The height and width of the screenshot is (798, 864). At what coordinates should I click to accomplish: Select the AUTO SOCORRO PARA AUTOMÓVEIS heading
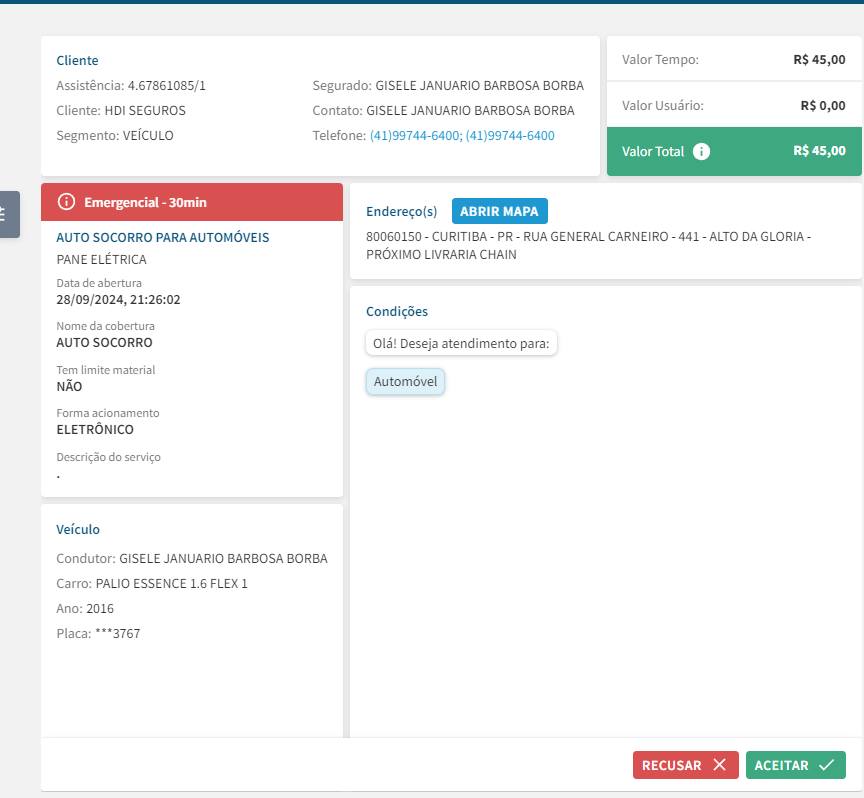point(162,237)
